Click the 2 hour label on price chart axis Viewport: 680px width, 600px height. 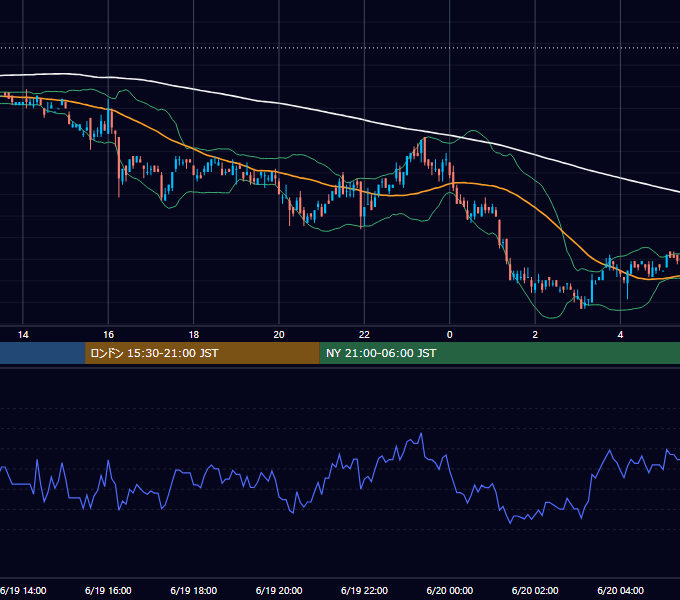point(535,335)
